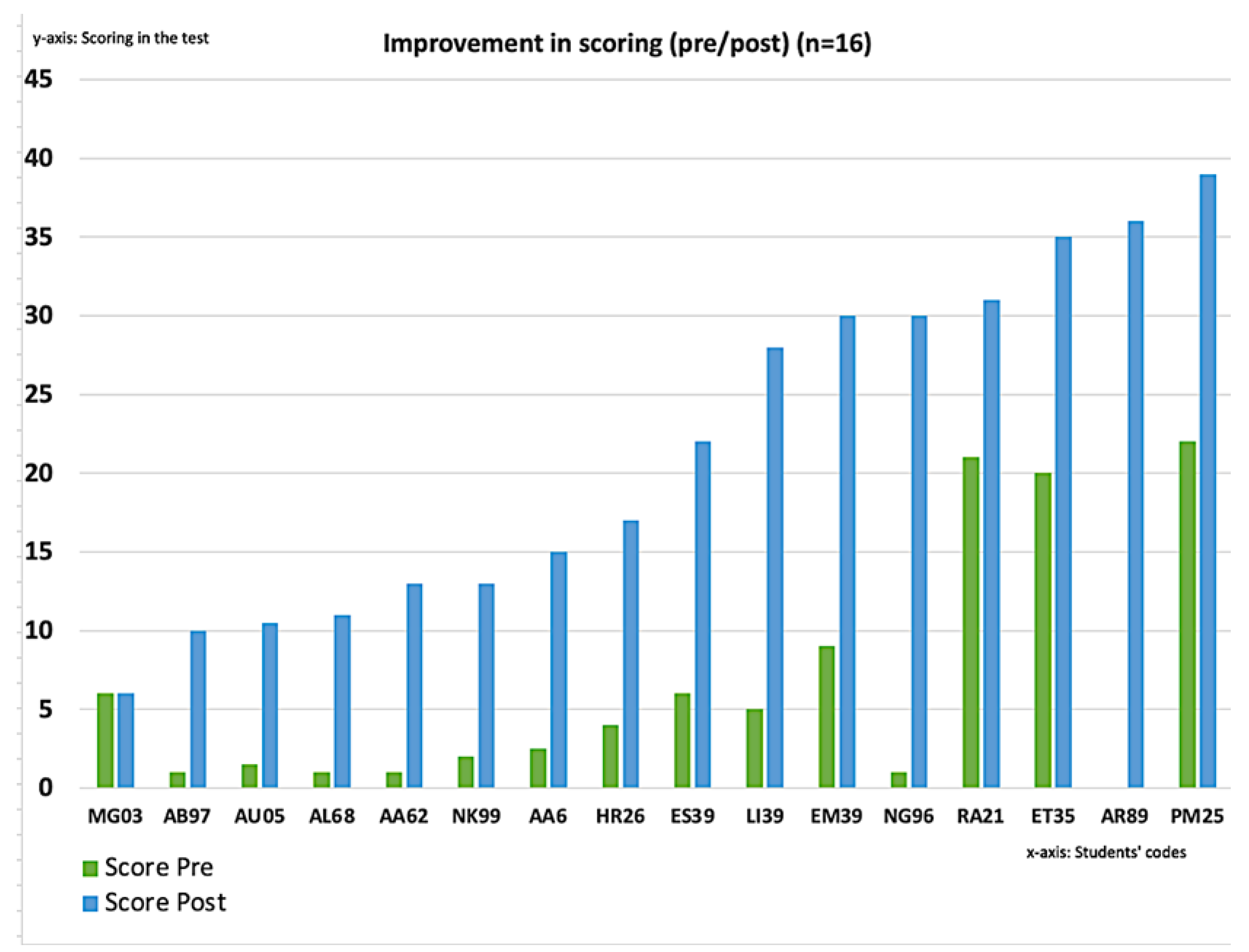1249x952 pixels.
Task: Click the y-axis value 45
Action: pos(39,79)
